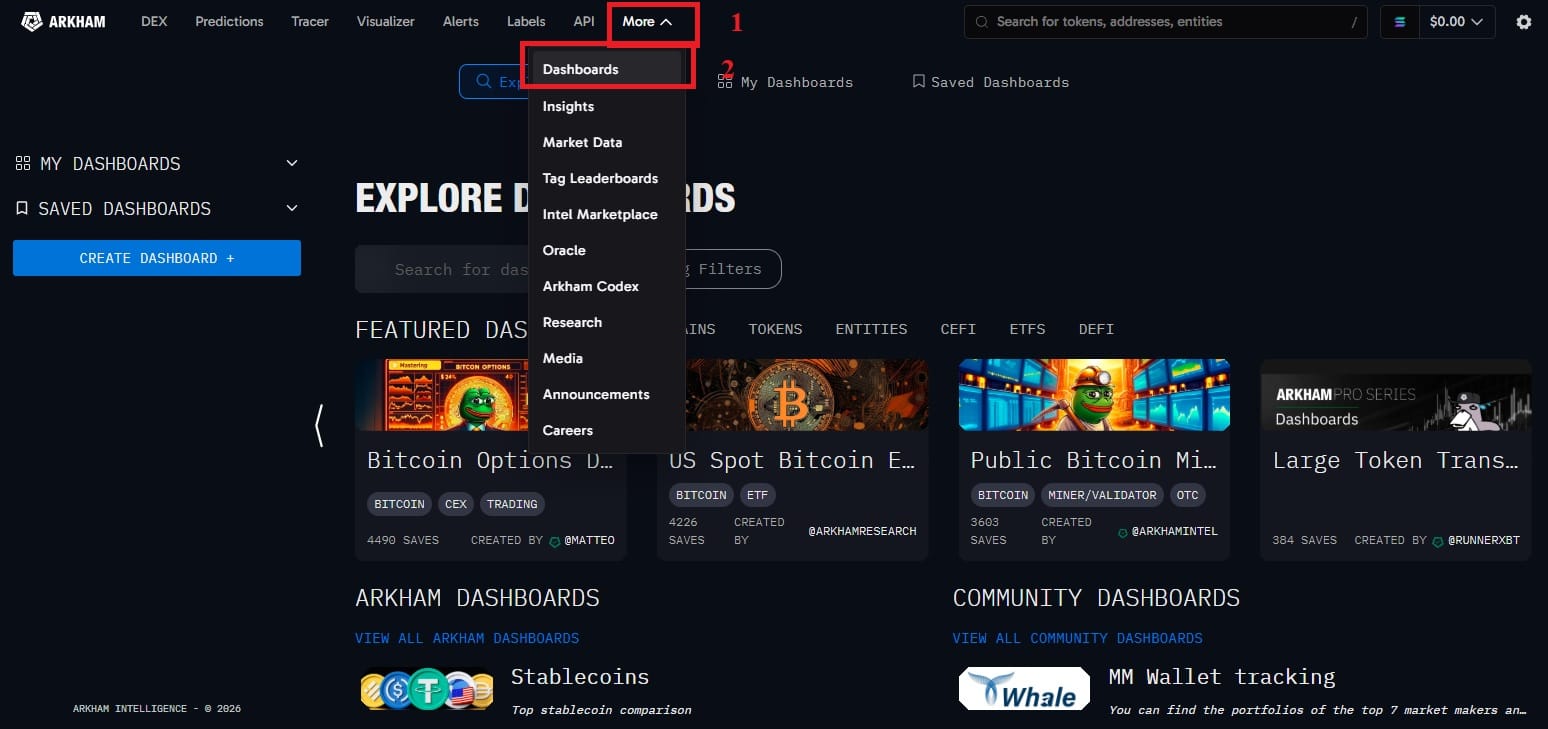Expand the MY DASHBOARDS section

pos(292,163)
